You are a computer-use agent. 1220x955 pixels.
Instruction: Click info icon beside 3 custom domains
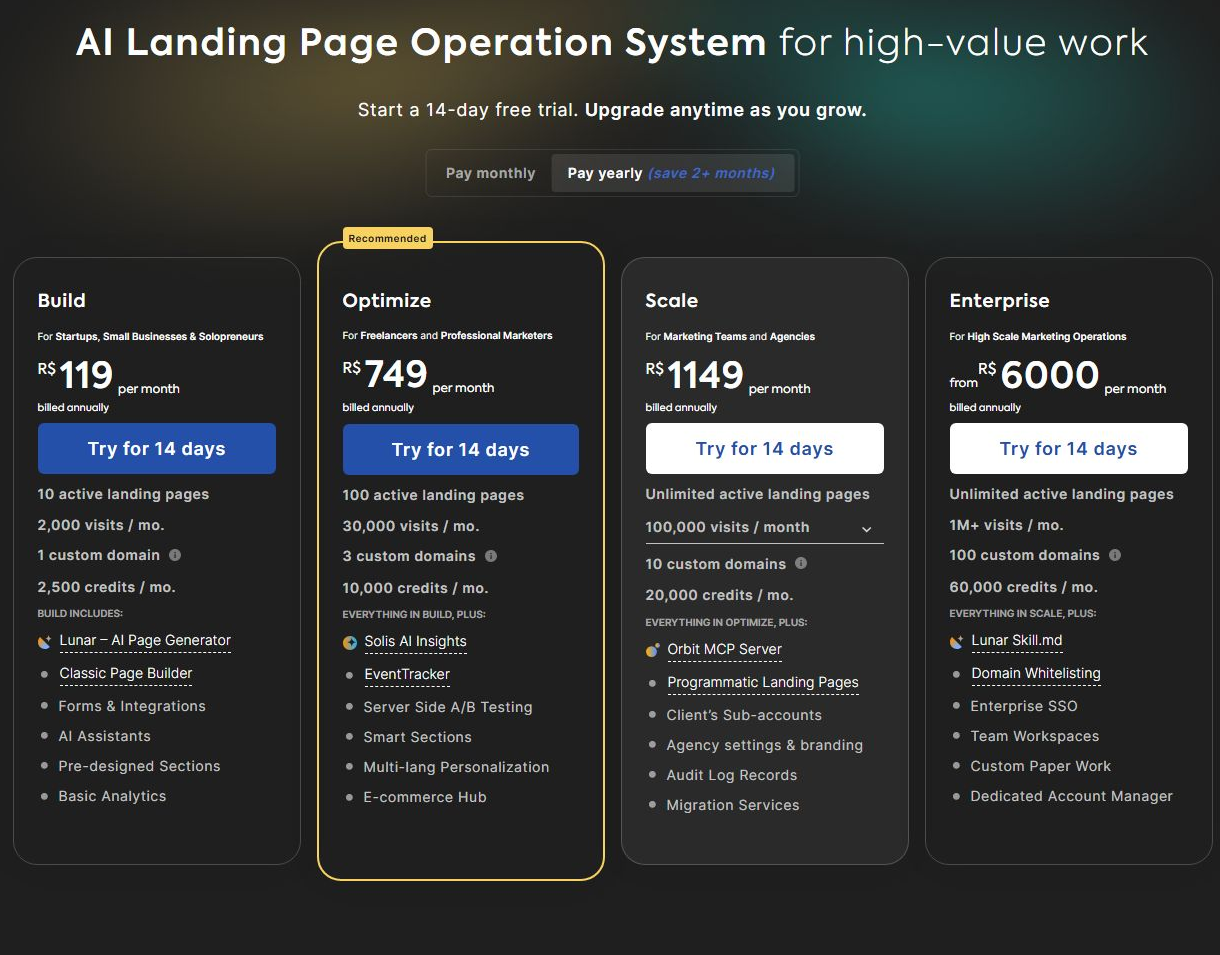491,556
